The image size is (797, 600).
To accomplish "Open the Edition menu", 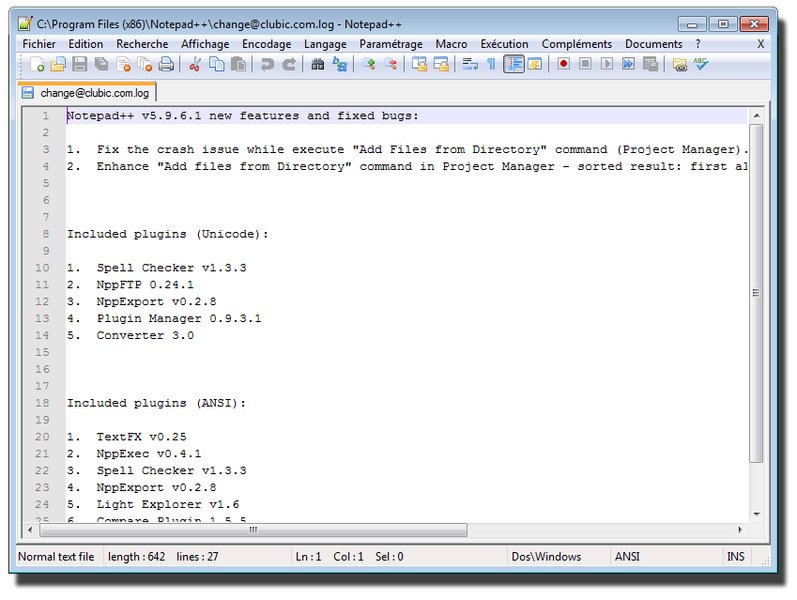I will [85, 44].
